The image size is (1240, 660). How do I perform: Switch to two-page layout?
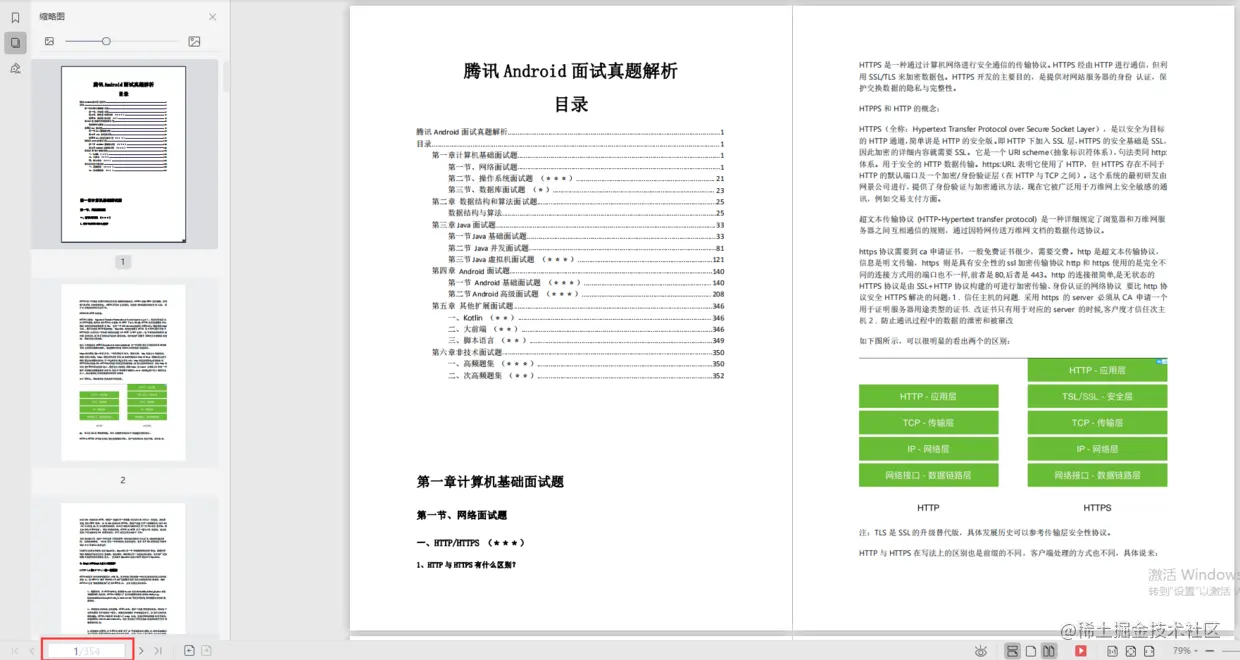click(1048, 651)
